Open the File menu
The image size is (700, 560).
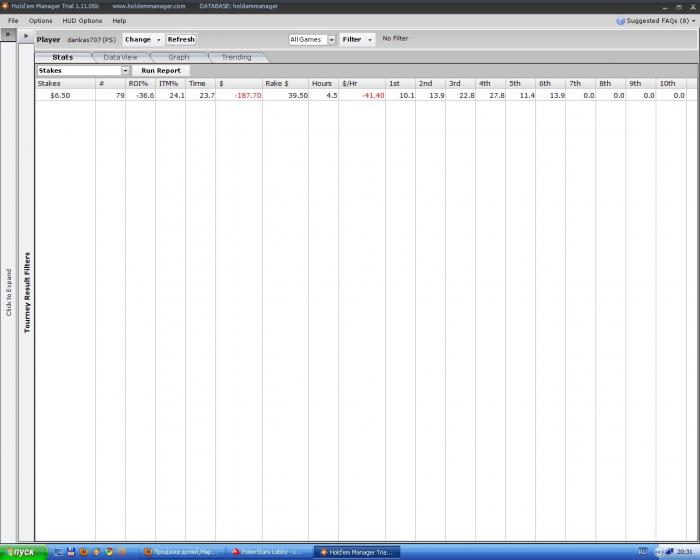pyautogui.click(x=13, y=21)
